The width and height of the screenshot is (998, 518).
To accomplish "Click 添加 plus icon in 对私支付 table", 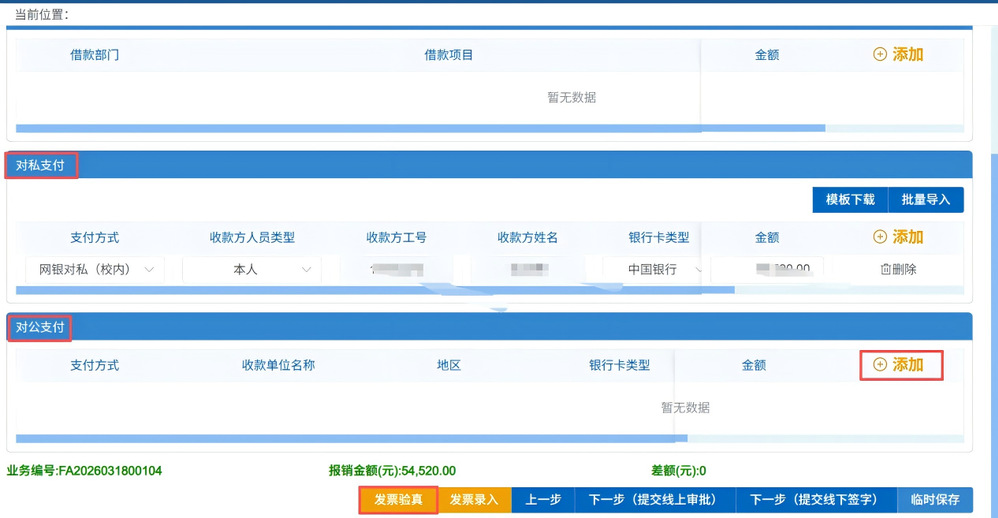I will click(x=880, y=237).
